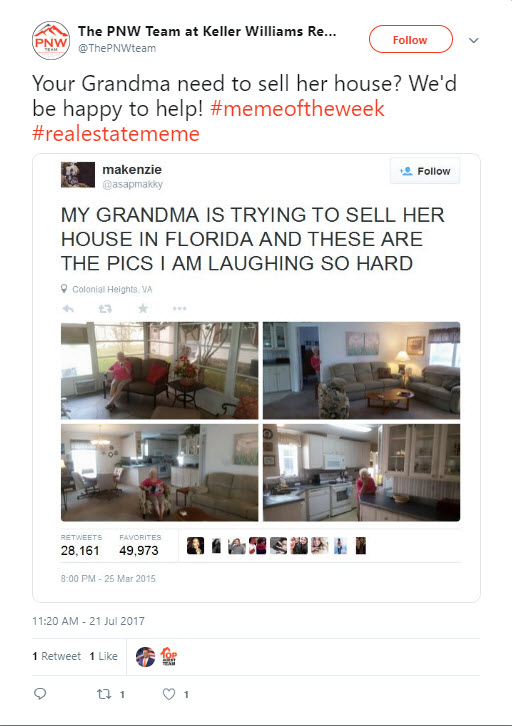Viewport: 512px width, 726px height.
Task: Click the reply speech bubble icon
Action: 40,693
